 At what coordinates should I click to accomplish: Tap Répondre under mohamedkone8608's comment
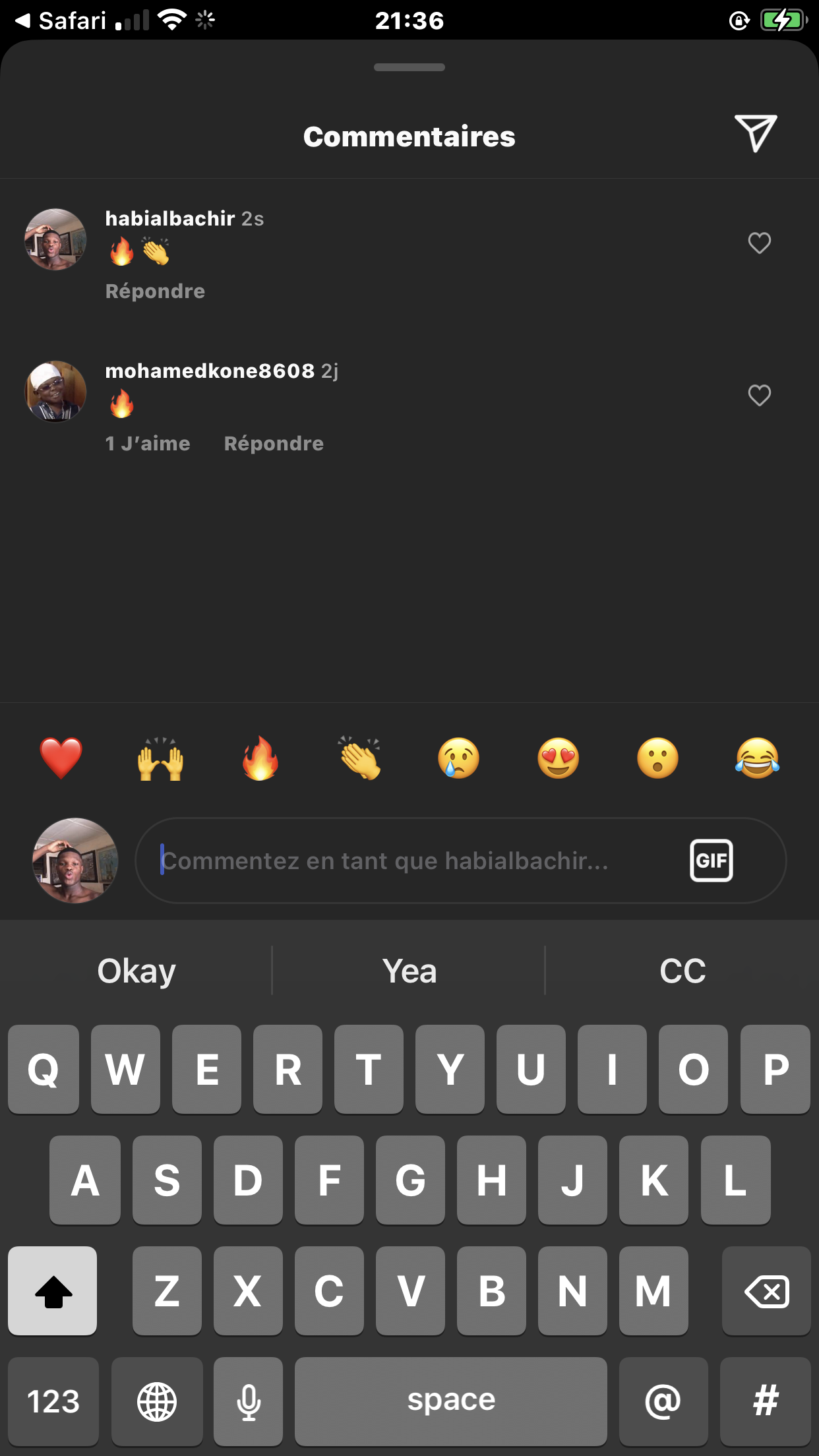pos(274,443)
